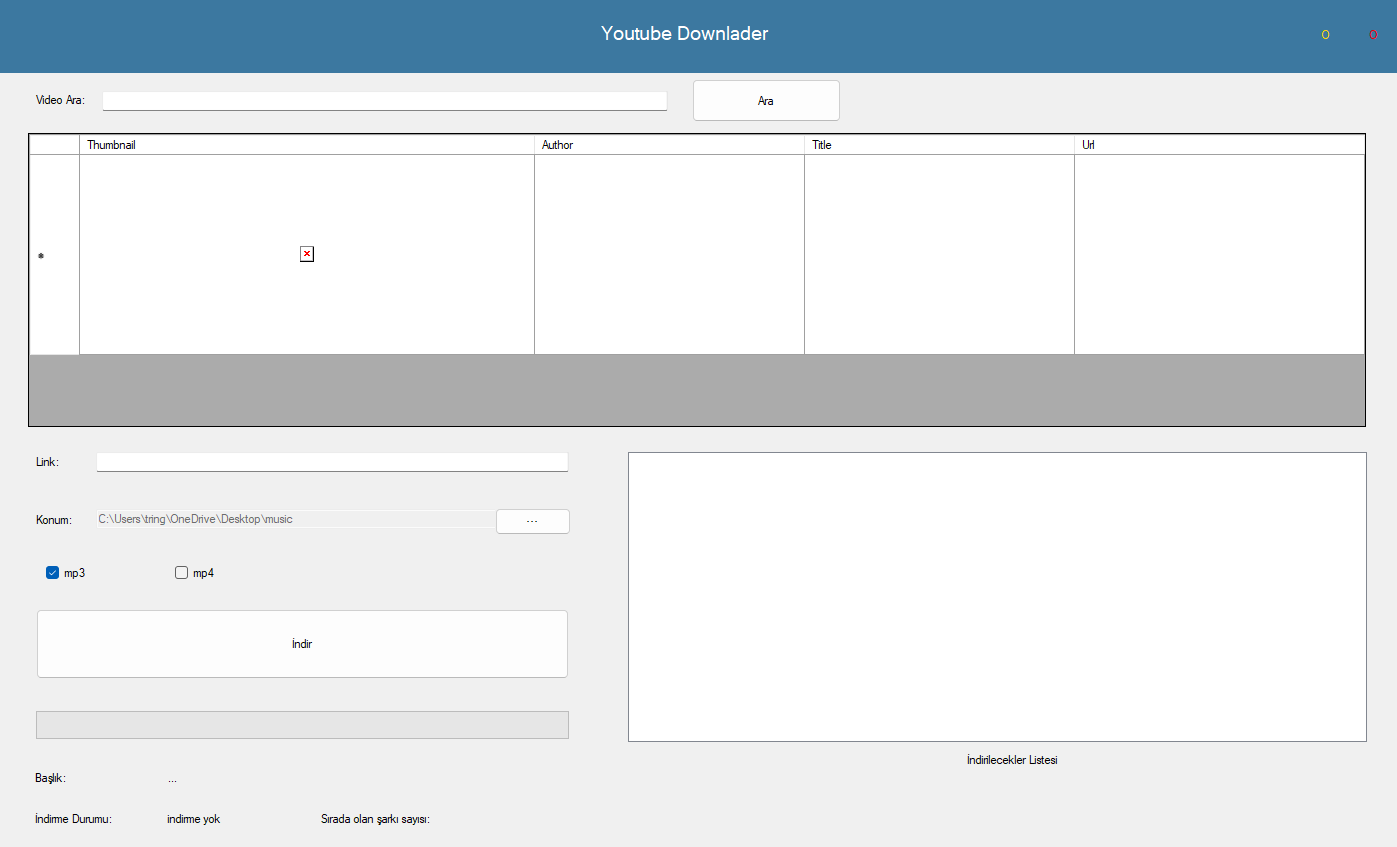
Task: Disable the mp3 checkbox
Action: (52, 572)
